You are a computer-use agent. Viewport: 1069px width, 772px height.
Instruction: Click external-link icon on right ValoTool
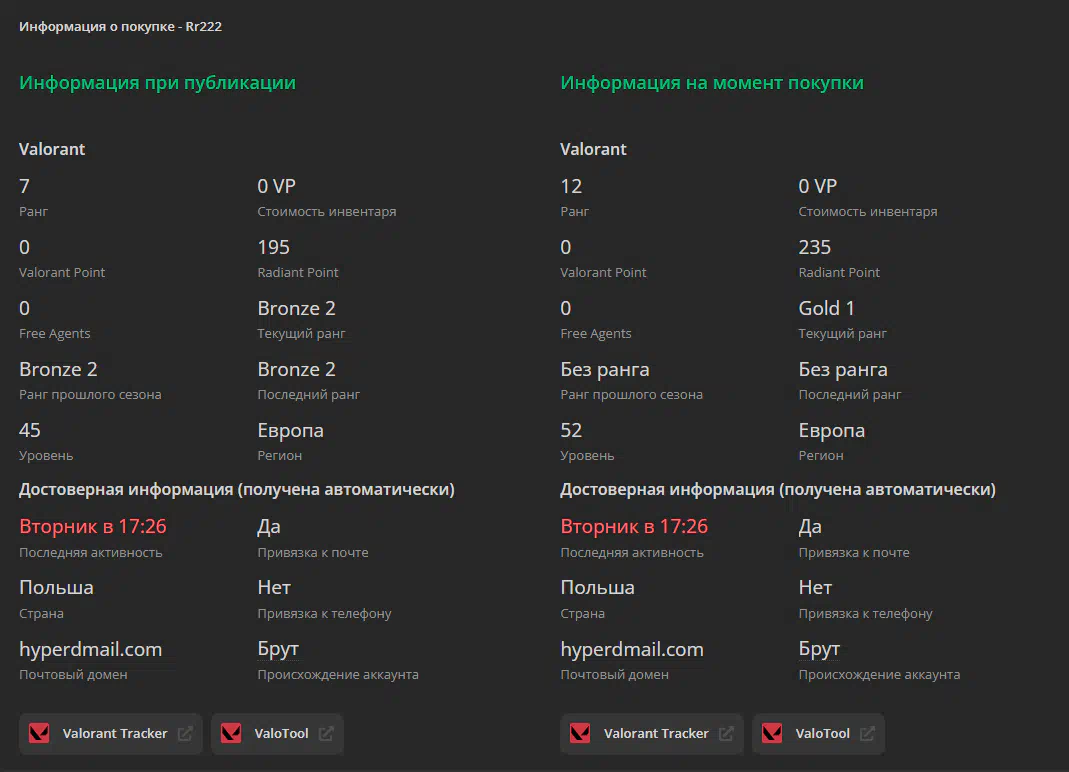pyautogui.click(x=867, y=734)
